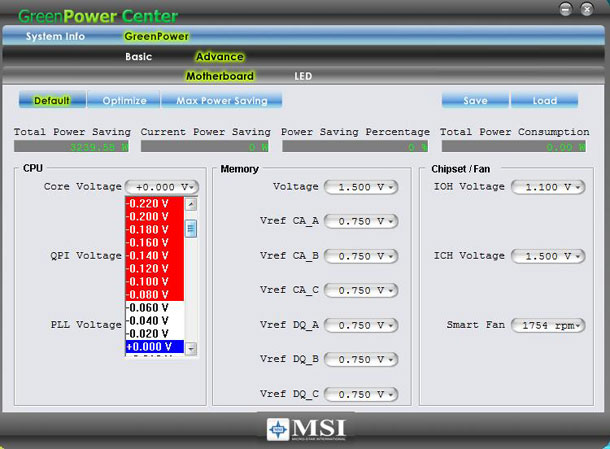This screenshot has height=449, width=610.
Task: Close the GreenPower Center window
Action: point(587,9)
